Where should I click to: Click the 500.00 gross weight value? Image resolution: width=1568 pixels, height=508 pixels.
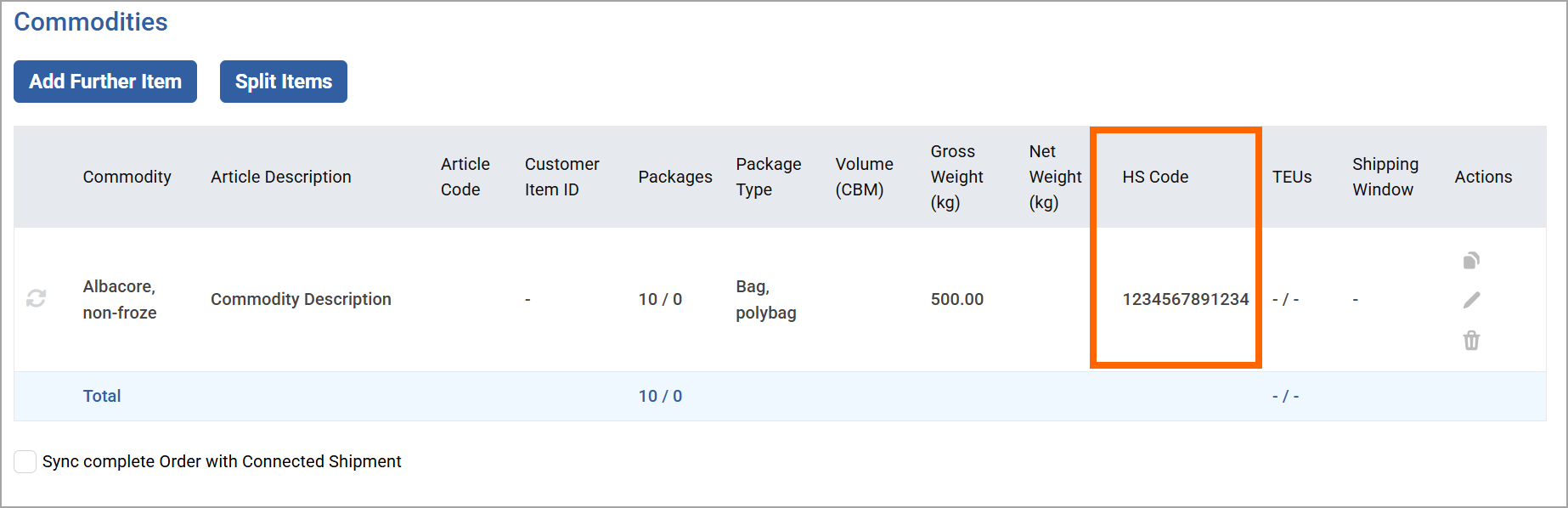[x=957, y=299]
